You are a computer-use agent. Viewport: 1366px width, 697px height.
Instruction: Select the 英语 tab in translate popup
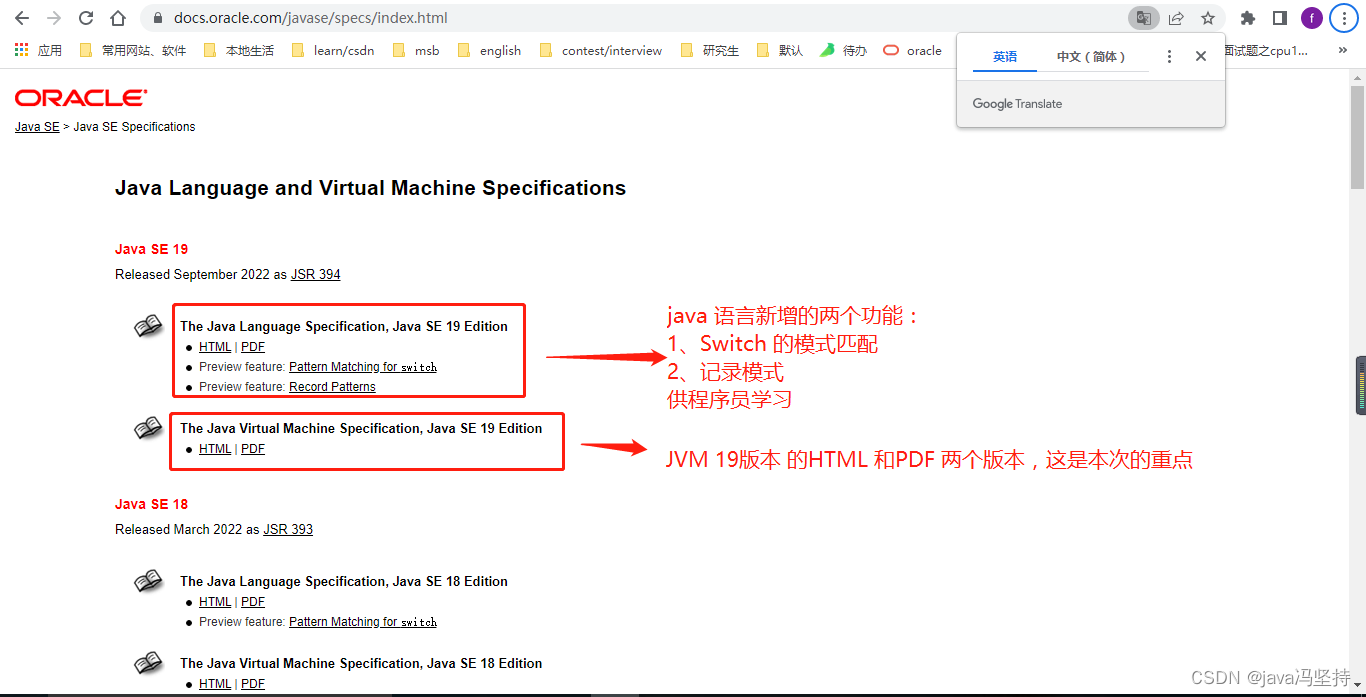pyautogui.click(x=1005, y=57)
